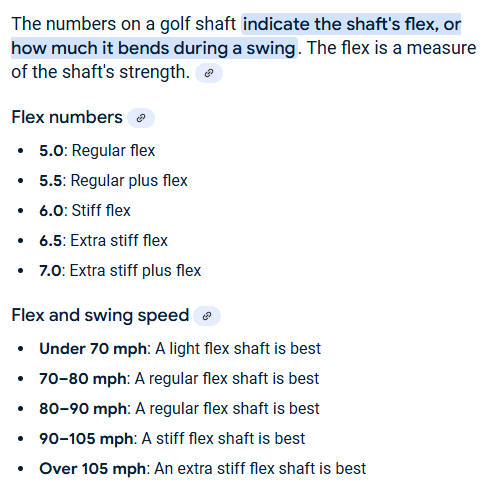Image resolution: width=488 pixels, height=489 pixels.
Task: Select the "Flex and swing speed" heading
Action: [100, 315]
